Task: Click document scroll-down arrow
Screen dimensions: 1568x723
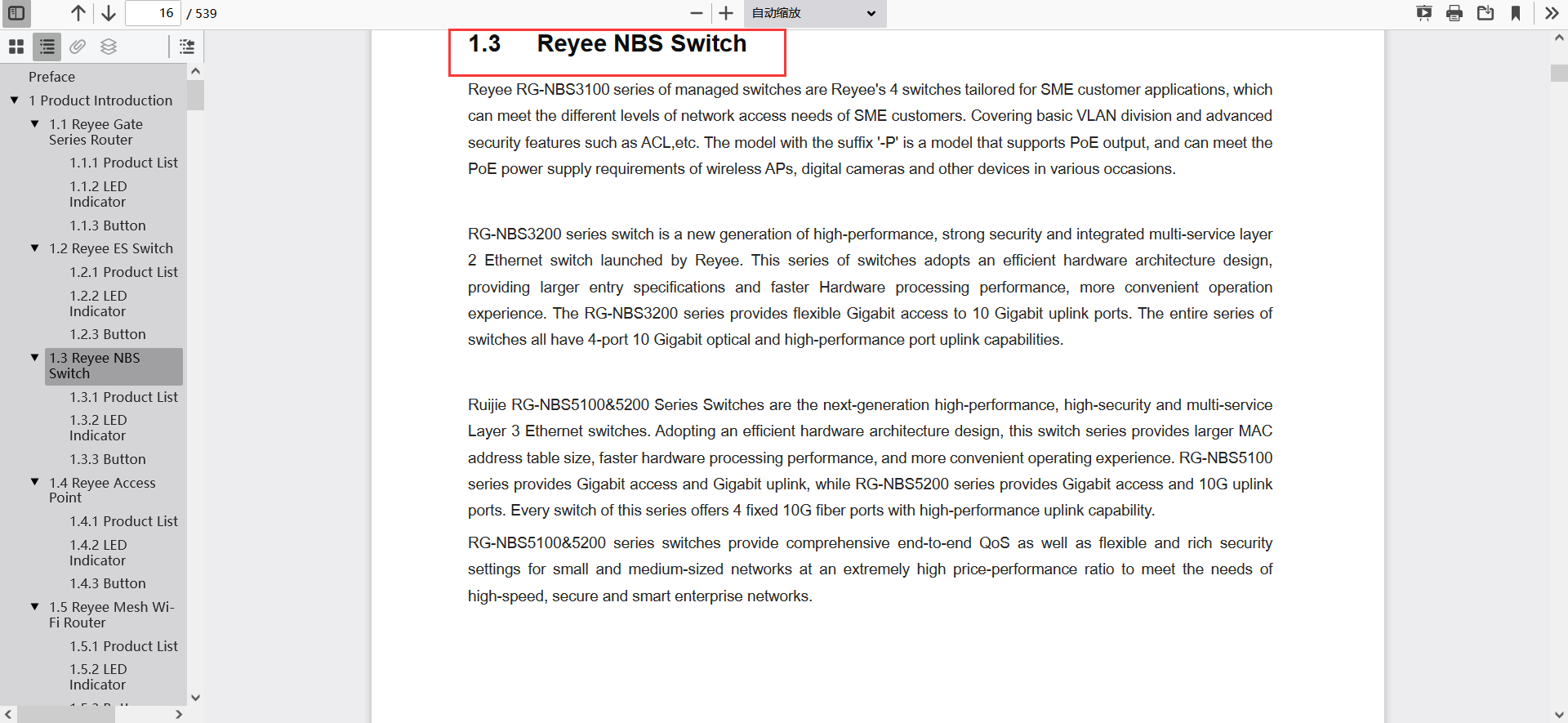Action: 1559,715
